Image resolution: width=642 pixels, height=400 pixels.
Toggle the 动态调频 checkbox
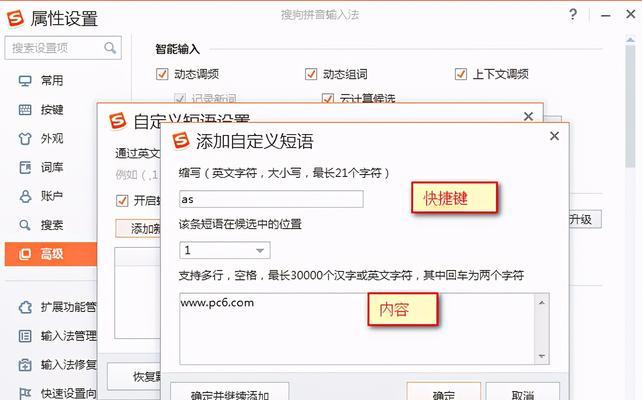pyautogui.click(x=162, y=74)
